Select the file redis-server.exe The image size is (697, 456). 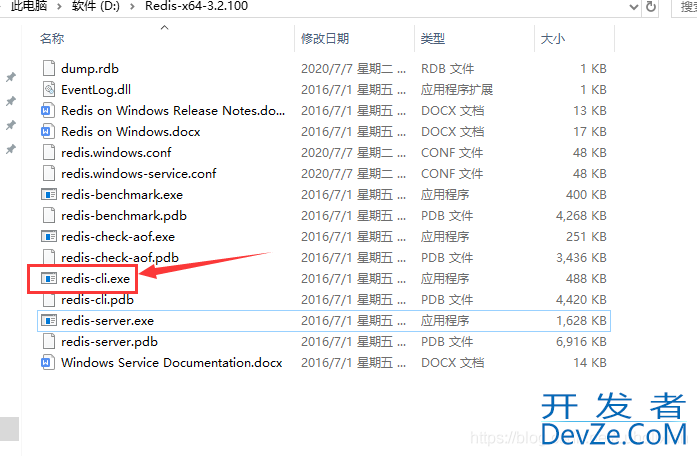(108, 320)
